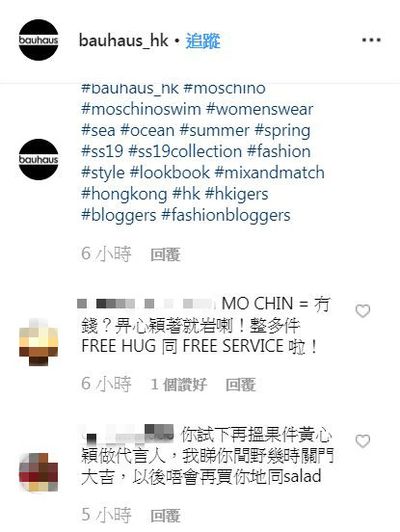Open second commenter's pixelated avatar

point(38,472)
